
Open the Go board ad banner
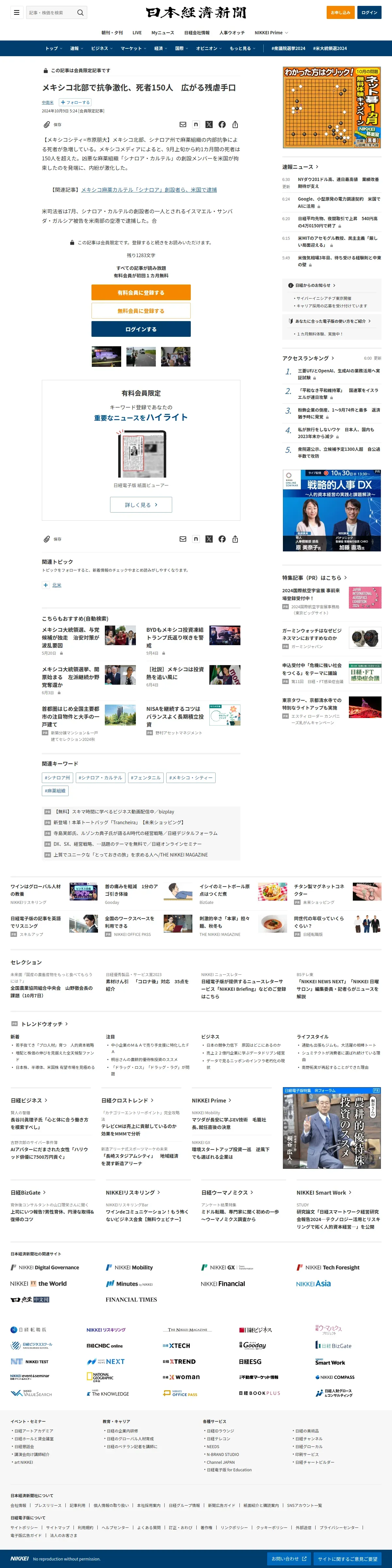tap(332, 107)
